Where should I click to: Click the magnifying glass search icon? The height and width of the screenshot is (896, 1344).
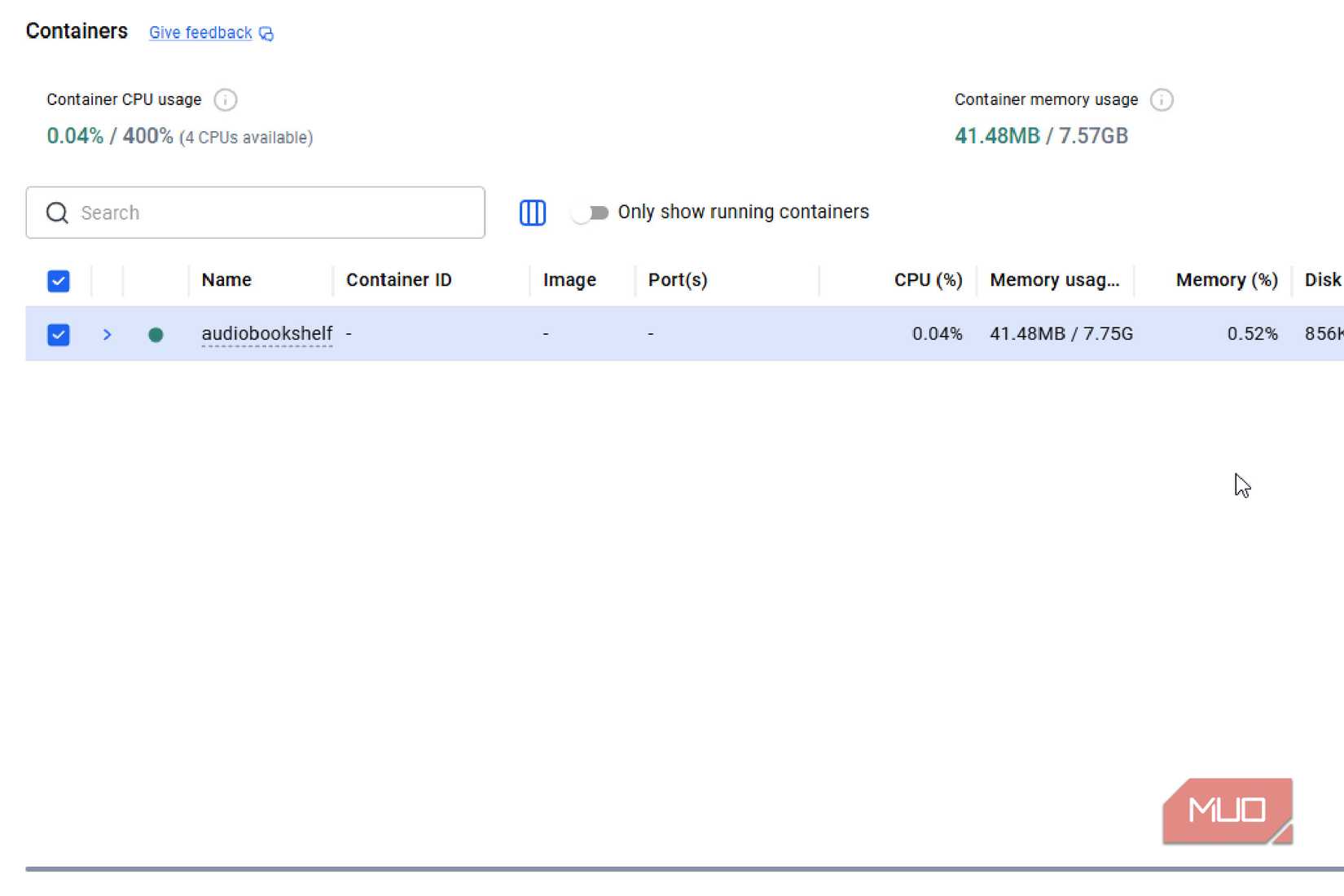(x=57, y=213)
